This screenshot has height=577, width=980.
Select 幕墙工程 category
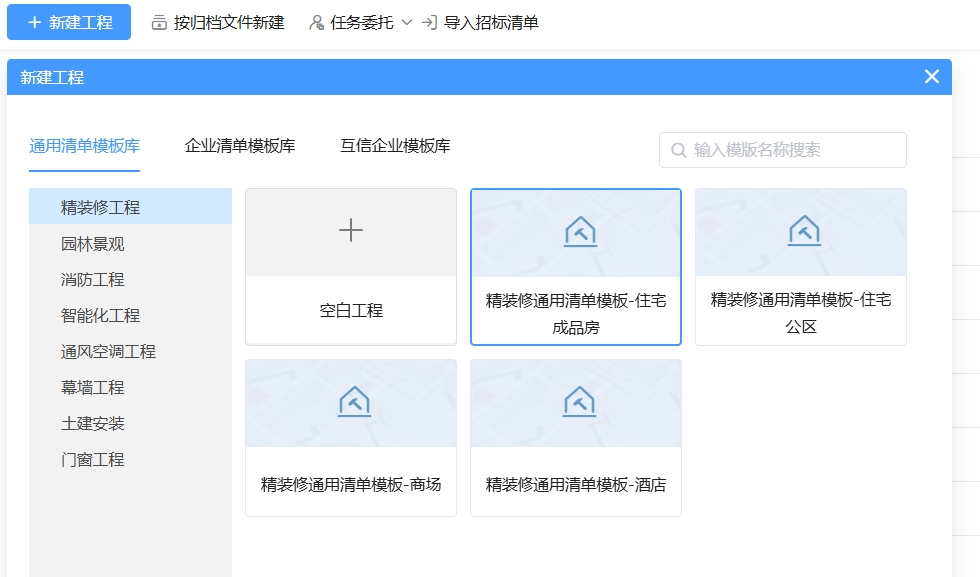[93, 388]
